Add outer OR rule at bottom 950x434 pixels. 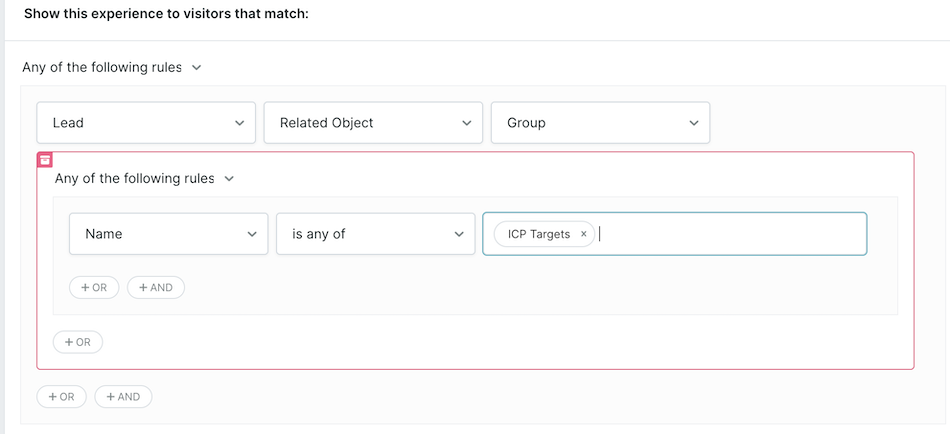[61, 397]
